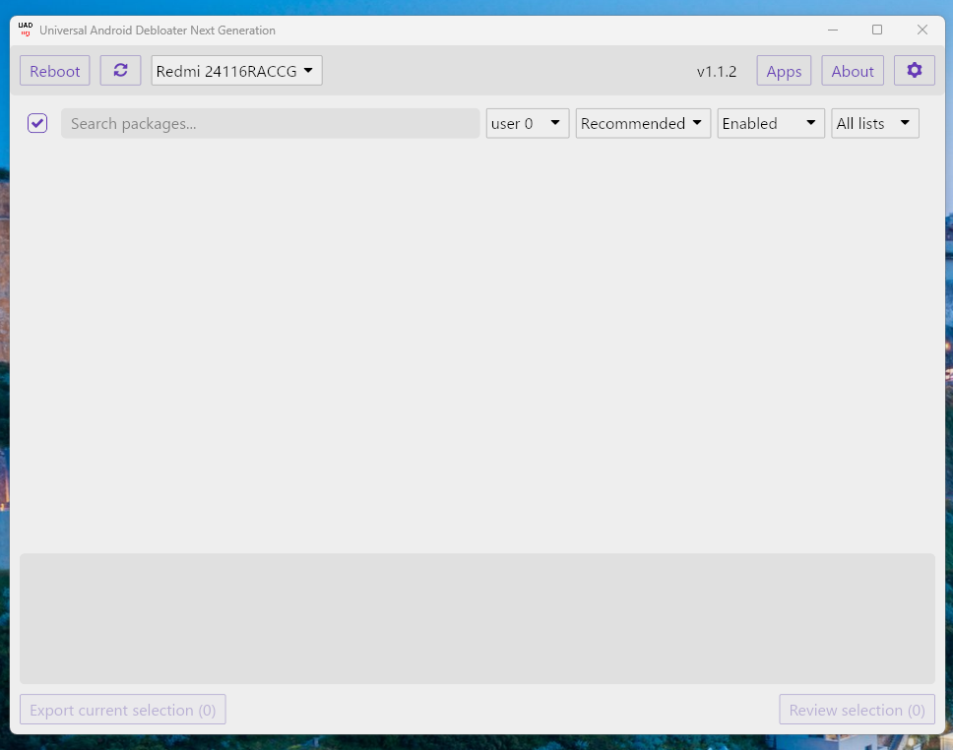This screenshot has height=750, width=953.
Task: Maximize the Debloater window
Action: (877, 30)
